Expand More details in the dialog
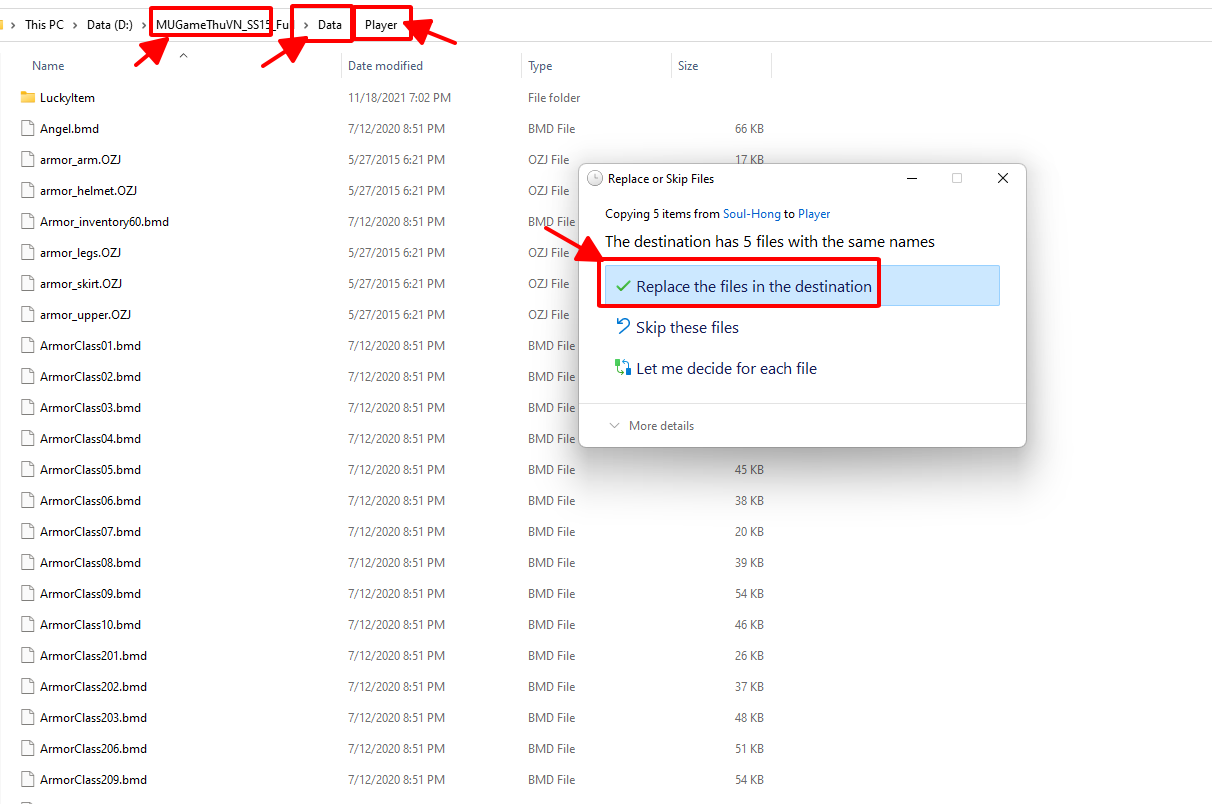Viewport: 1212px width, 804px height. pyautogui.click(x=652, y=426)
